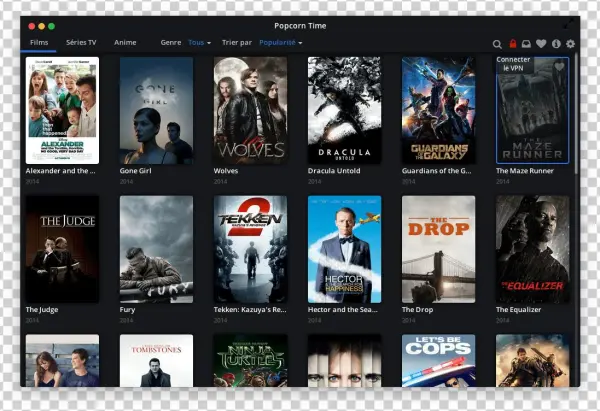Open The Equalizer poster
Image resolution: width=600 pixels, height=411 pixels.
[x=533, y=249]
